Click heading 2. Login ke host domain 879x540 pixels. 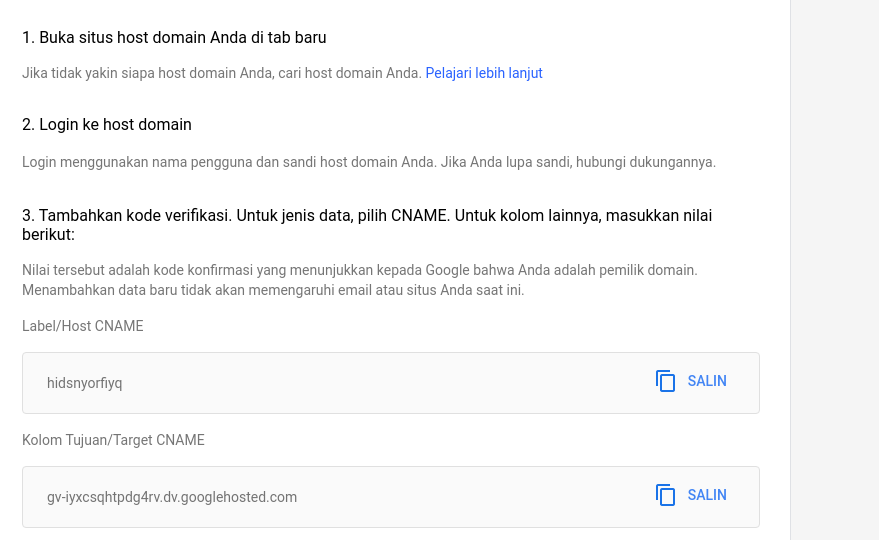pyautogui.click(x=107, y=125)
